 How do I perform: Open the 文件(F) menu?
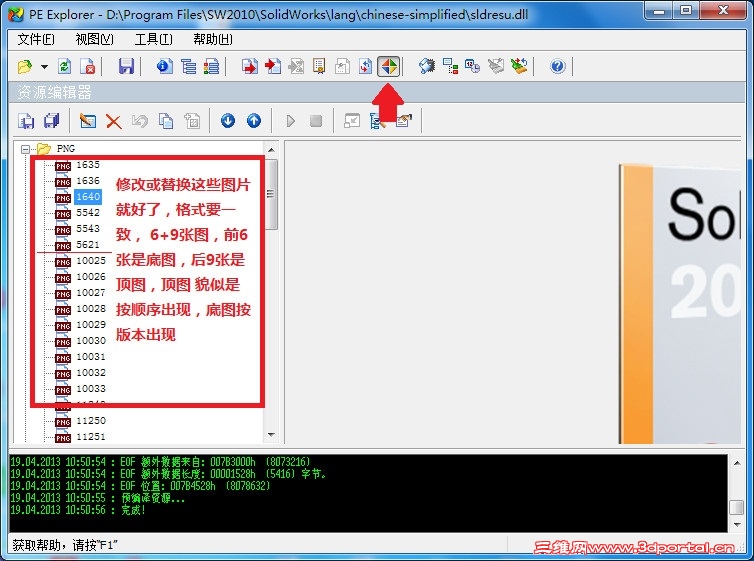[x=36, y=39]
